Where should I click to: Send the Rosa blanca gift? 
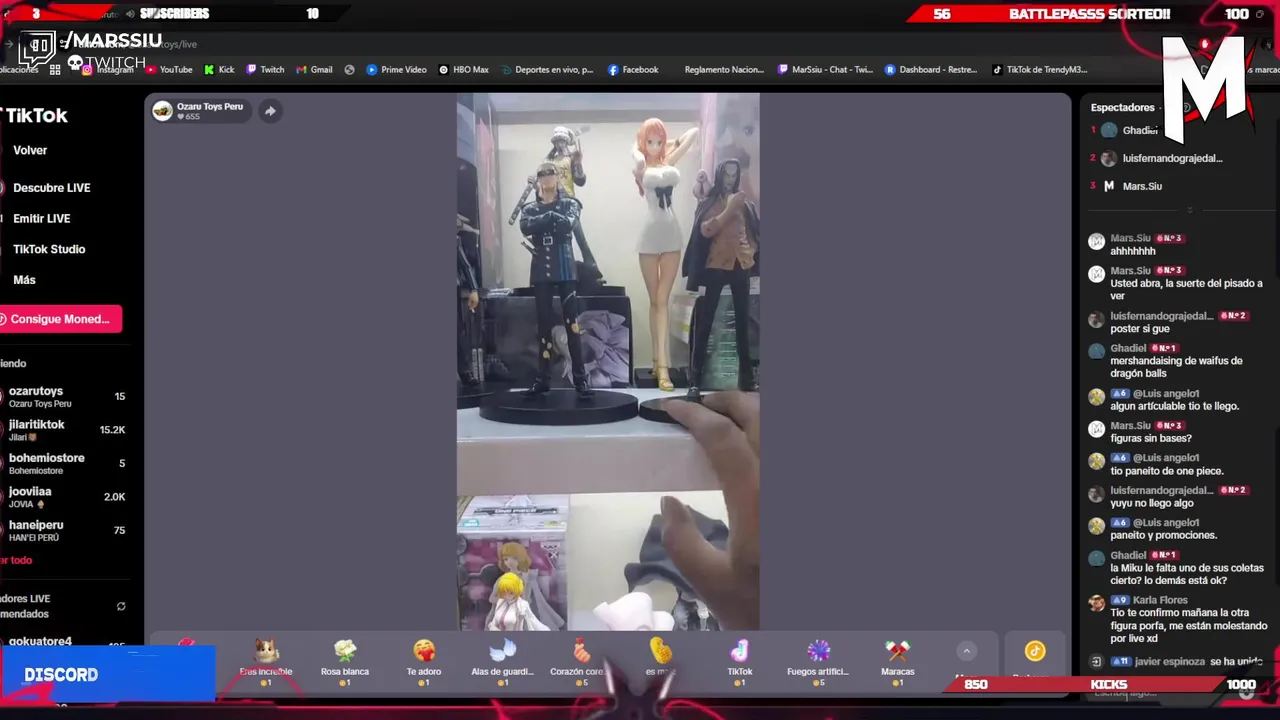point(345,662)
